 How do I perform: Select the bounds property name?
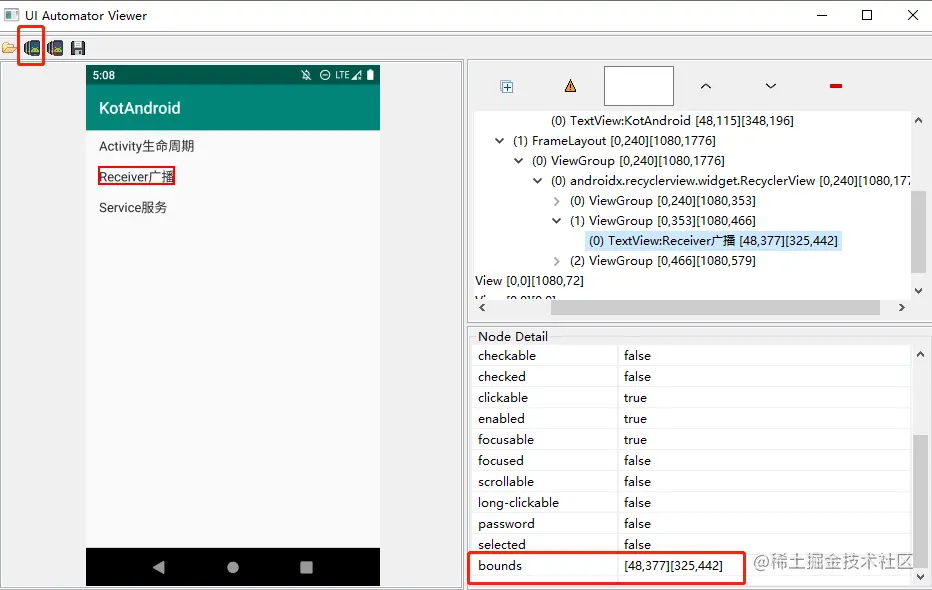tap(500, 566)
